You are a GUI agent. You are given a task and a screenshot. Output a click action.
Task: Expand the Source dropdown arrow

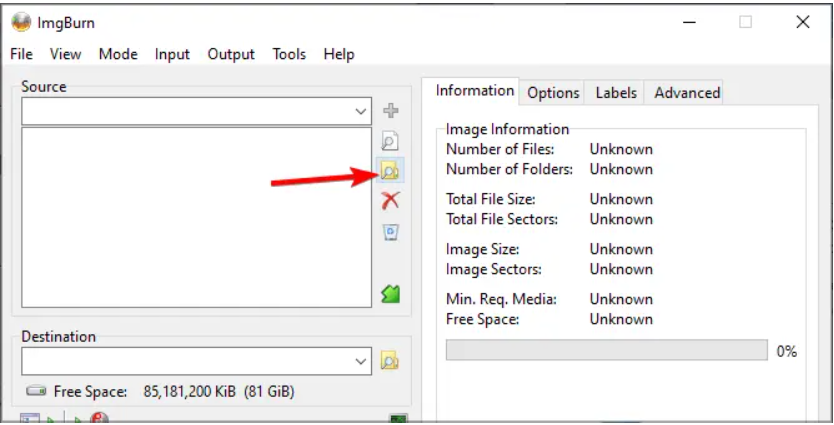[x=361, y=112]
